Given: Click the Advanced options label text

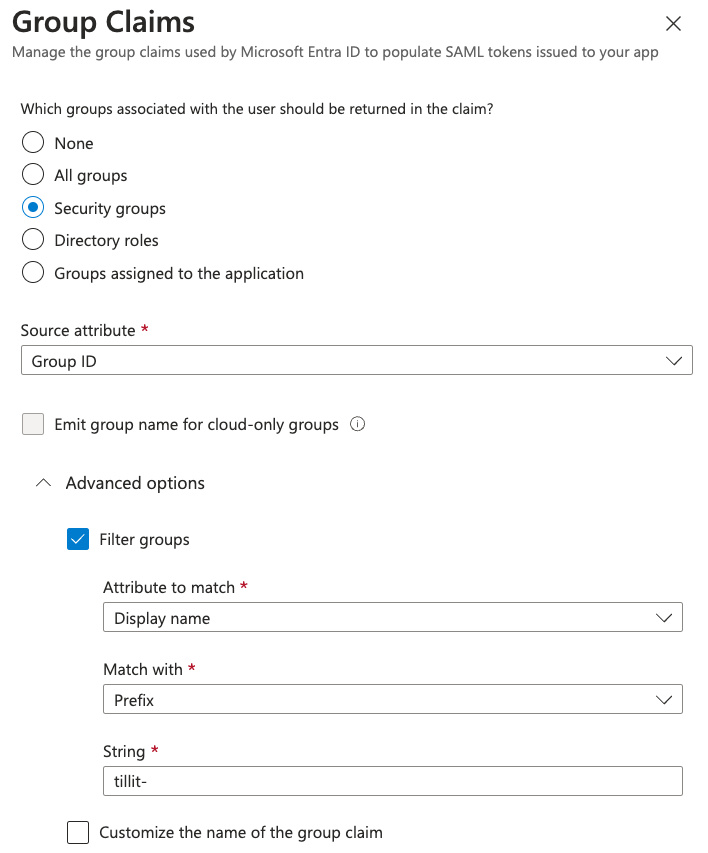Looking at the screenshot, I should (x=135, y=483).
